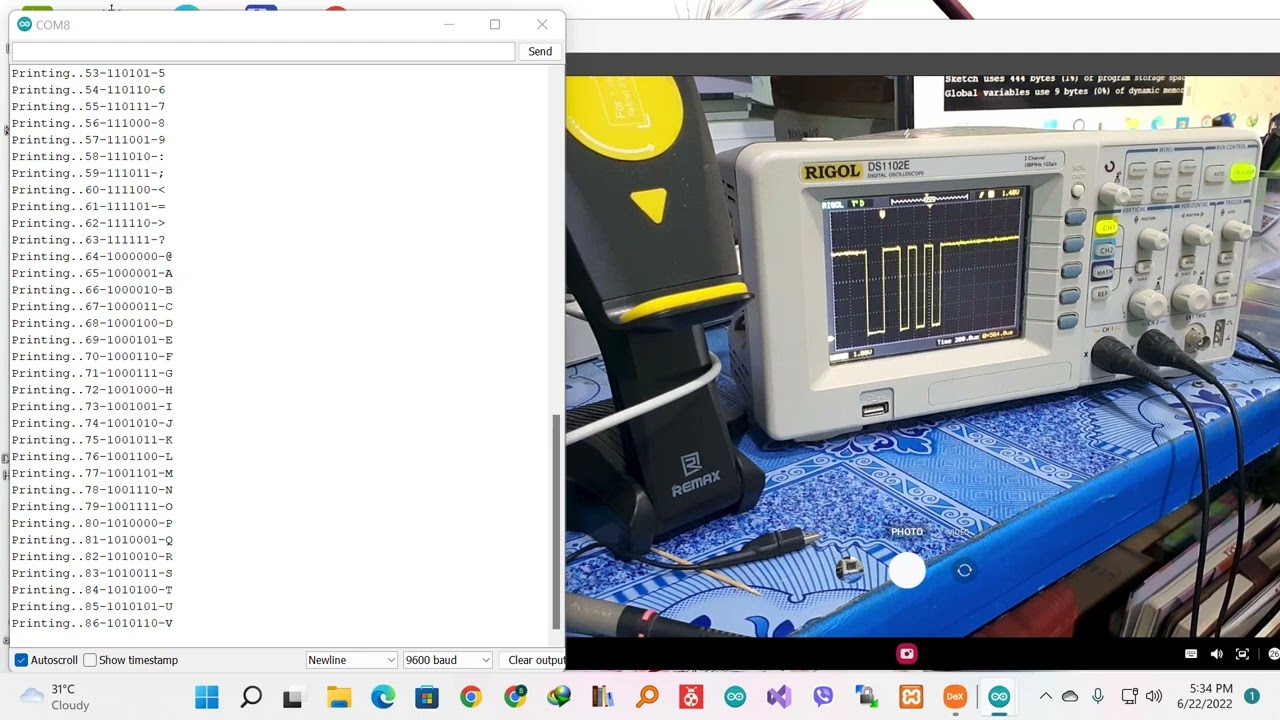Click the screen capture icon in phone bar
Viewport: 1280px width, 720px height.
(x=1242, y=654)
